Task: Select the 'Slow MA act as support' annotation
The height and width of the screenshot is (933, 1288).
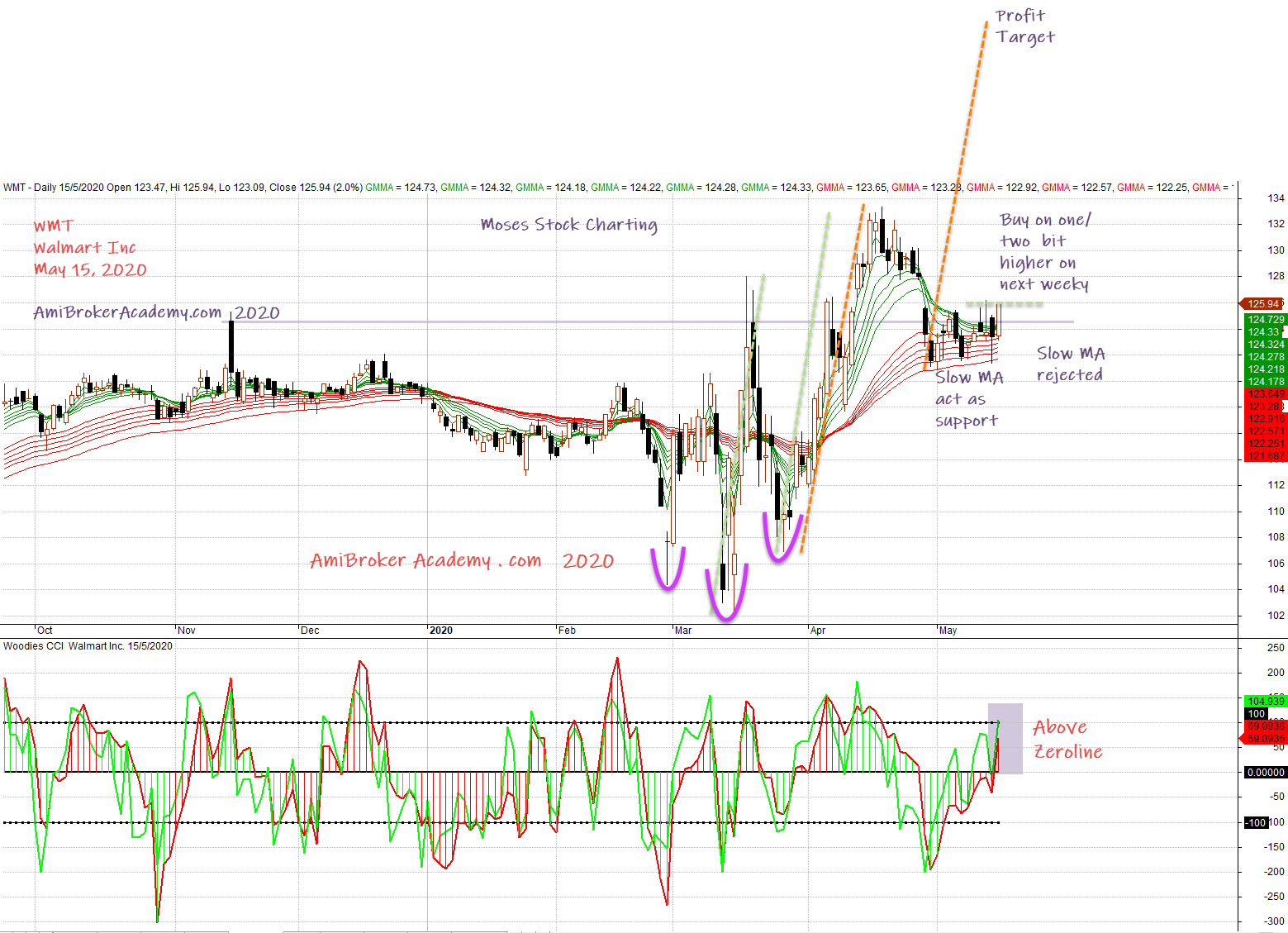Action: (x=969, y=399)
